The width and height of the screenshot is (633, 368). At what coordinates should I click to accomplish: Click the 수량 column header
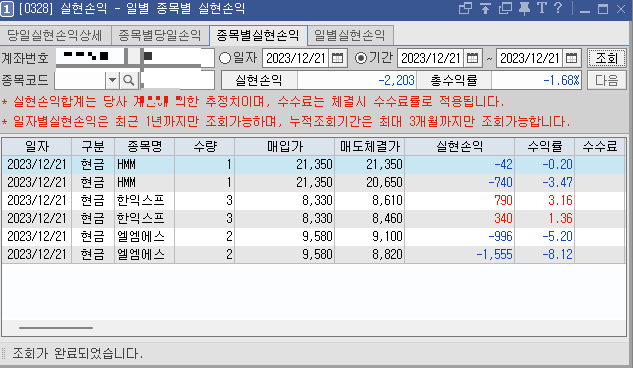coord(205,146)
